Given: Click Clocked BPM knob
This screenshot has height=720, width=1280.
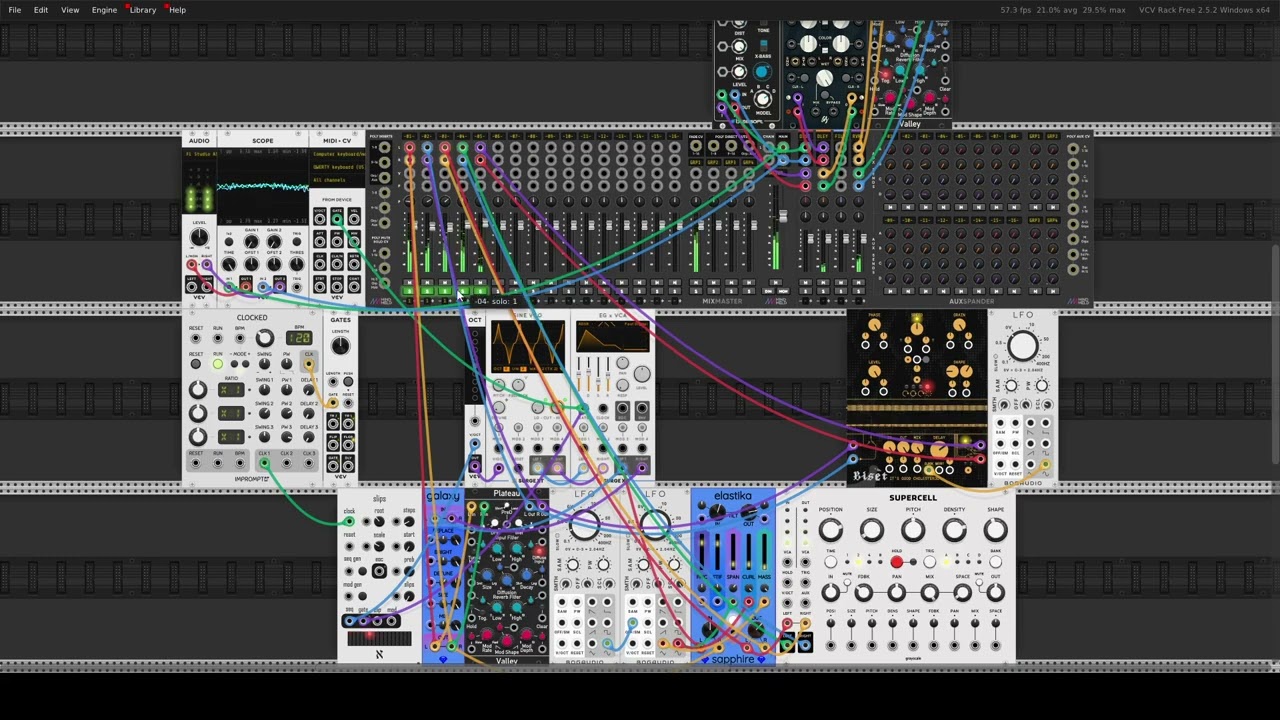Looking at the screenshot, I should 265,337.
